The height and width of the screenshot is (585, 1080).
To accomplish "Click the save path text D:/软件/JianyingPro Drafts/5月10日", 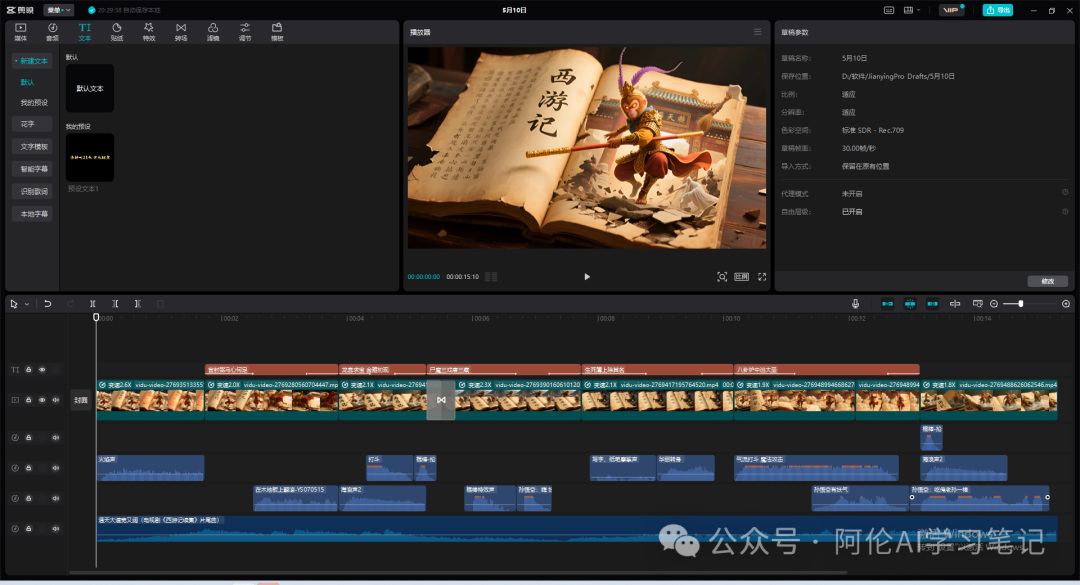I will point(897,76).
